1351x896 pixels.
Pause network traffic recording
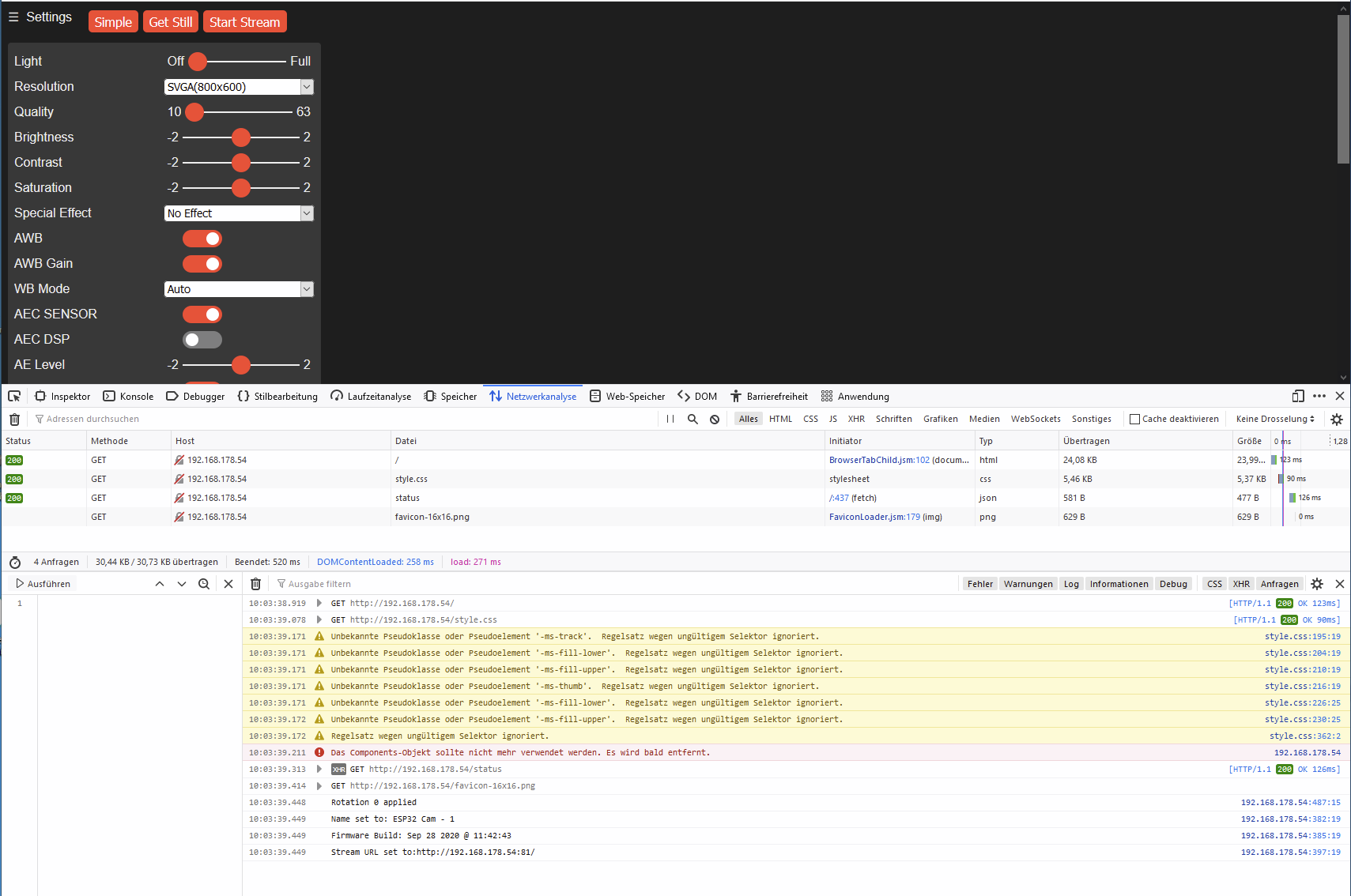click(x=670, y=419)
